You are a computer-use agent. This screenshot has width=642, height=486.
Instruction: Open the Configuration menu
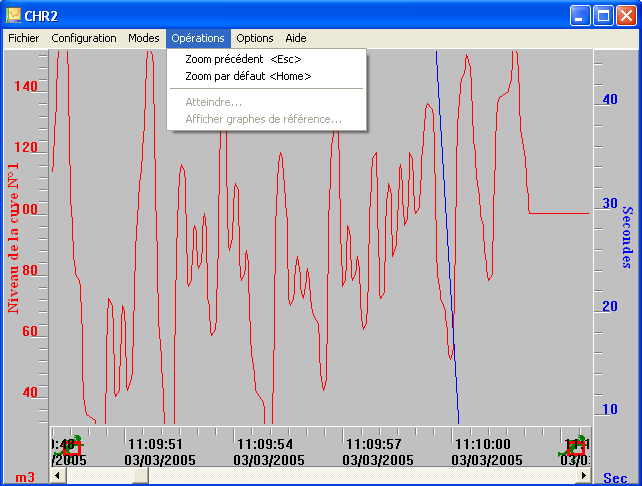tap(84, 38)
